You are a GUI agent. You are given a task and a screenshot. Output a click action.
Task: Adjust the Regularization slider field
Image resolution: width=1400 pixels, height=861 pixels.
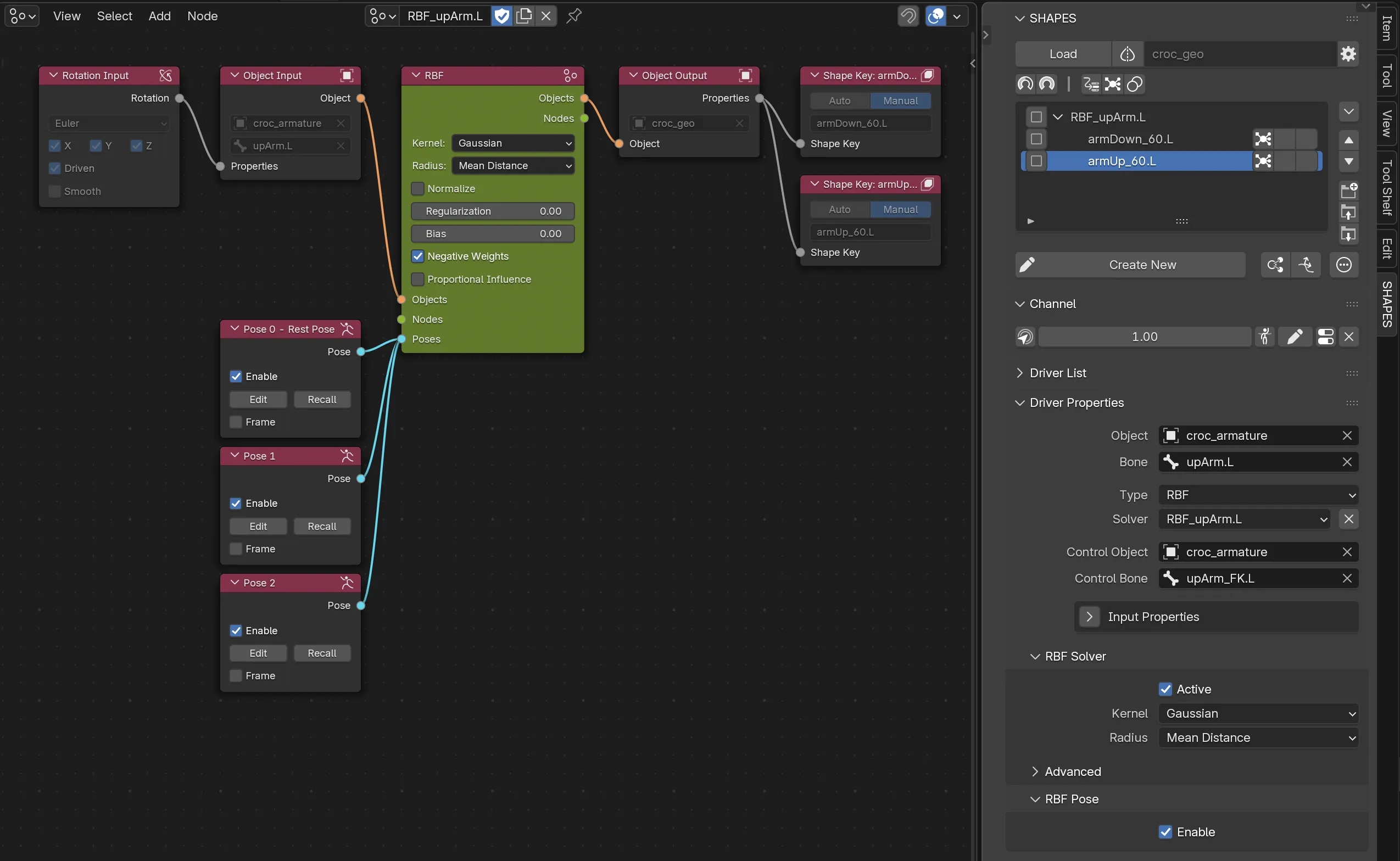tap(493, 211)
